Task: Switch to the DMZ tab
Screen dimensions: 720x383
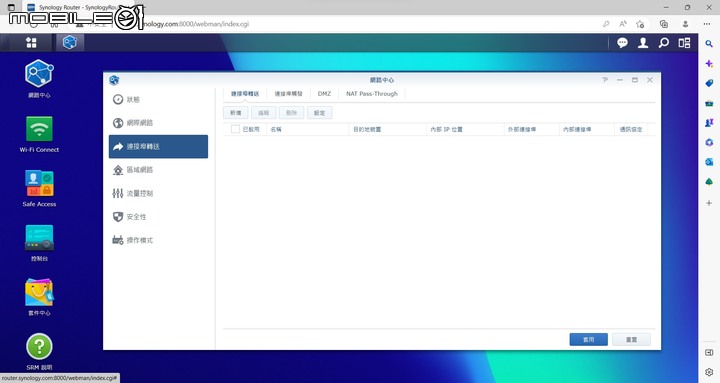Action: (324, 94)
